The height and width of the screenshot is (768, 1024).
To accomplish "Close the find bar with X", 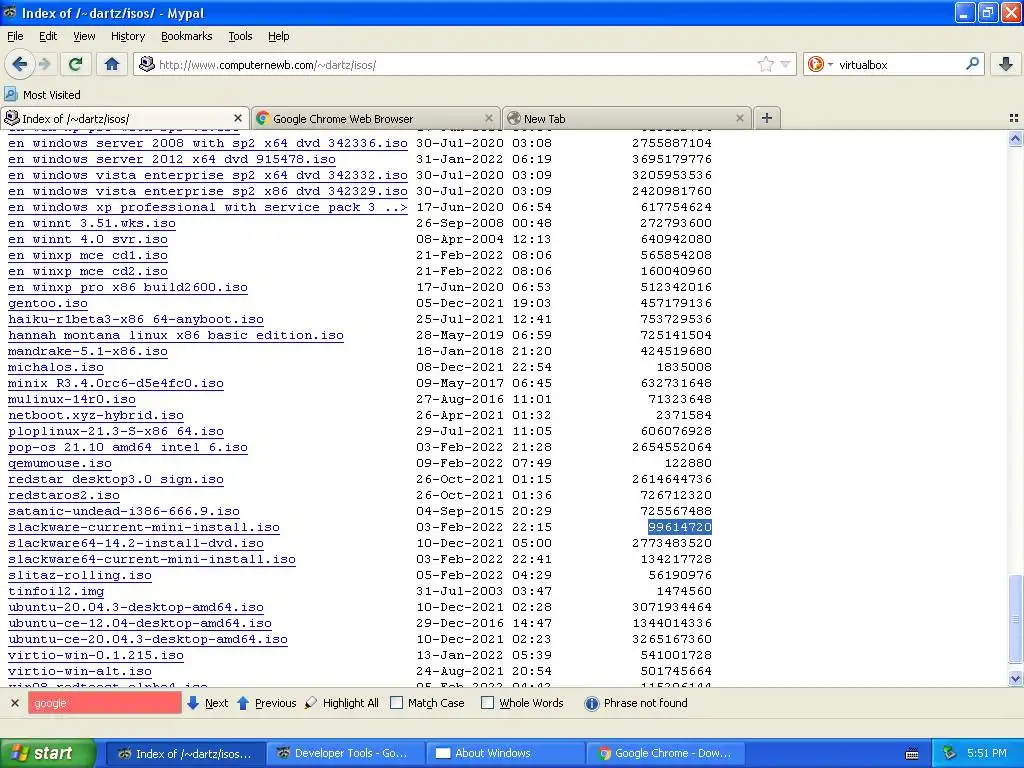I will pyautogui.click(x=14, y=703).
